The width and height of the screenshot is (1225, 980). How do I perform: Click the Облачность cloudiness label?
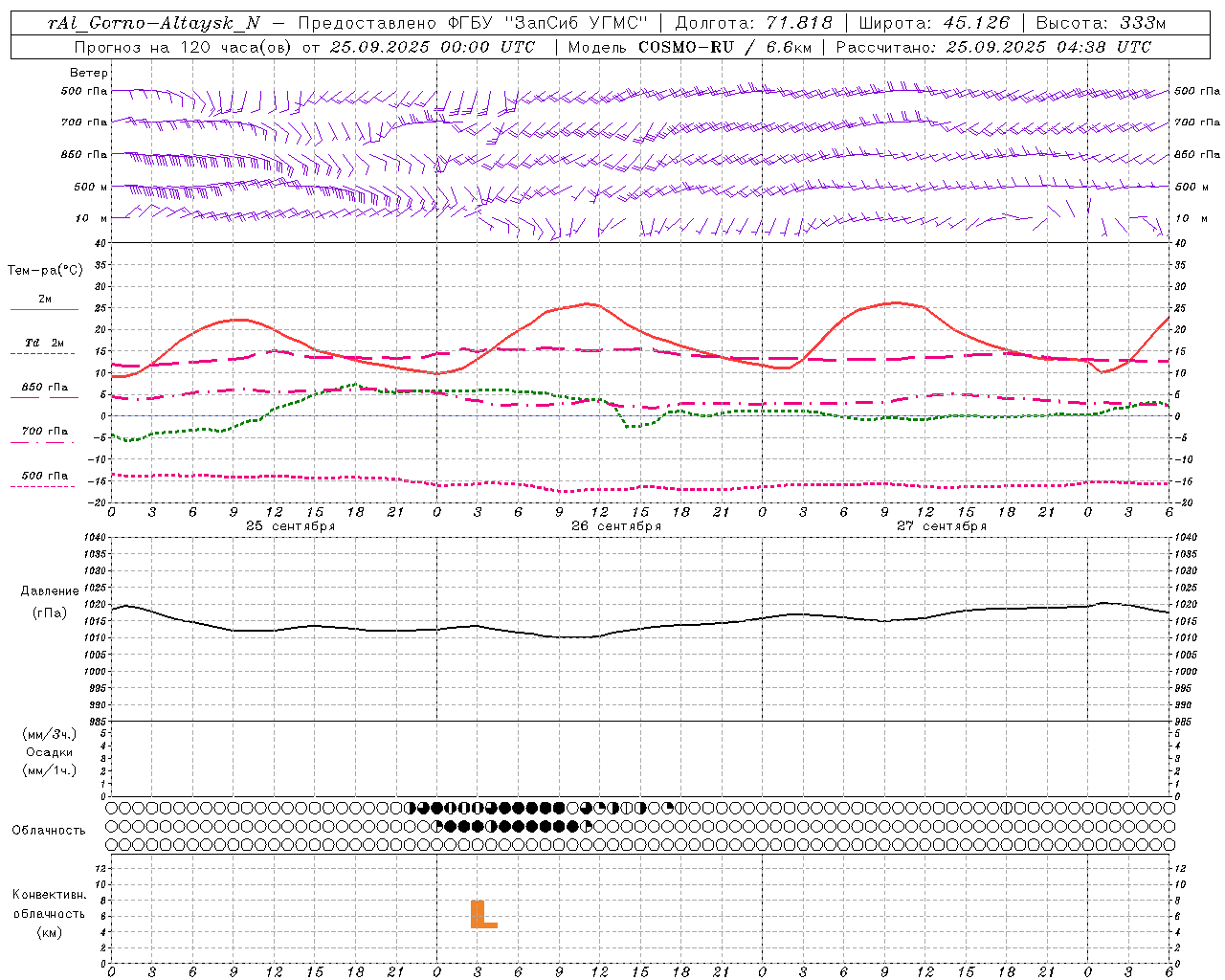click(x=49, y=830)
